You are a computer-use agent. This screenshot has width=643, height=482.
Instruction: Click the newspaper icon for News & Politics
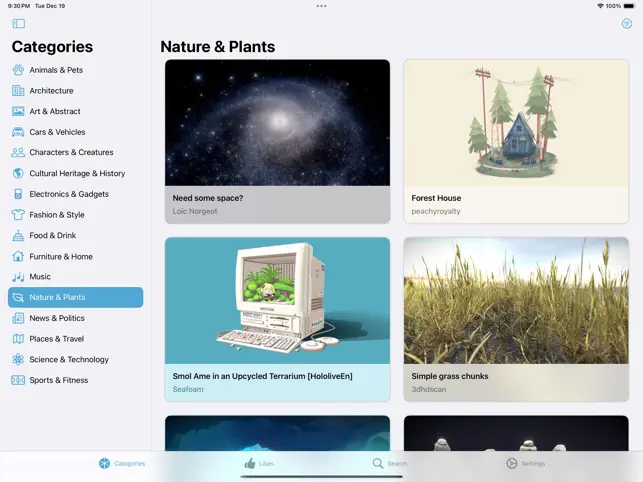coord(18,318)
